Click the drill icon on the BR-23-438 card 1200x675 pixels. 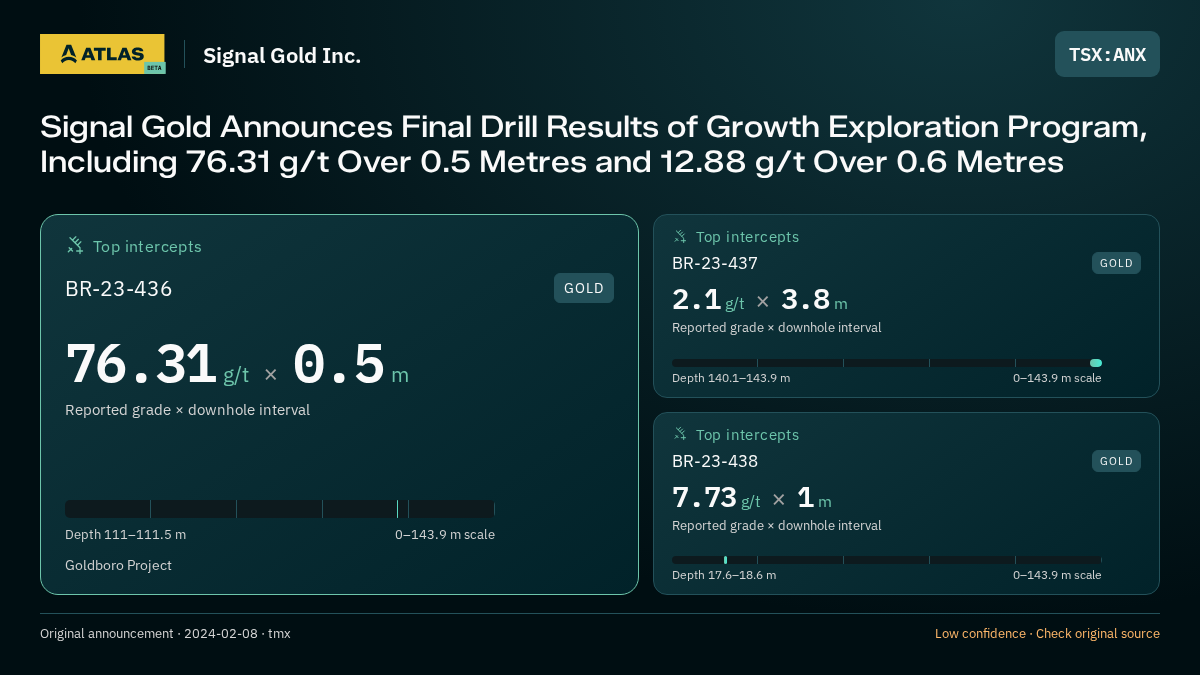point(680,434)
